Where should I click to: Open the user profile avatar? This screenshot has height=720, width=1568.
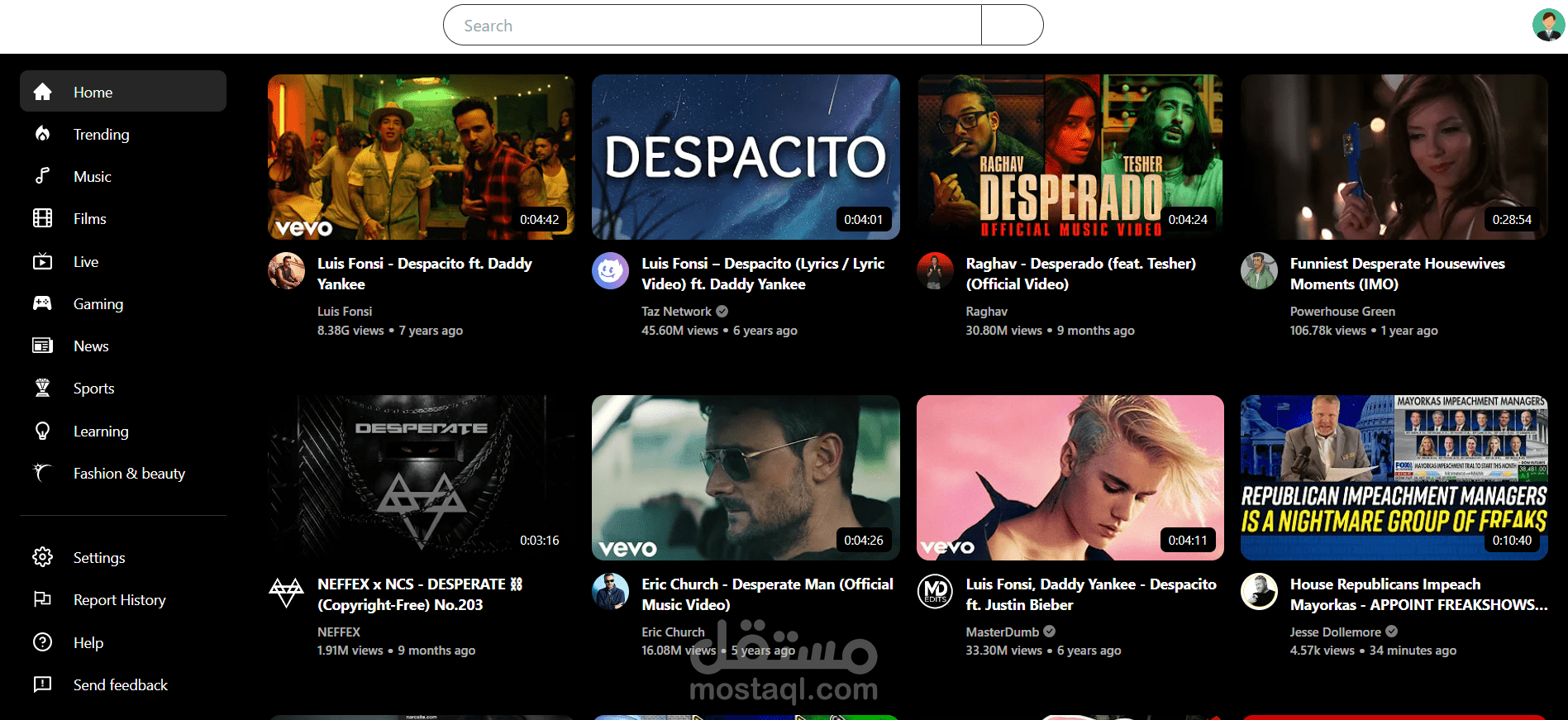[1548, 25]
